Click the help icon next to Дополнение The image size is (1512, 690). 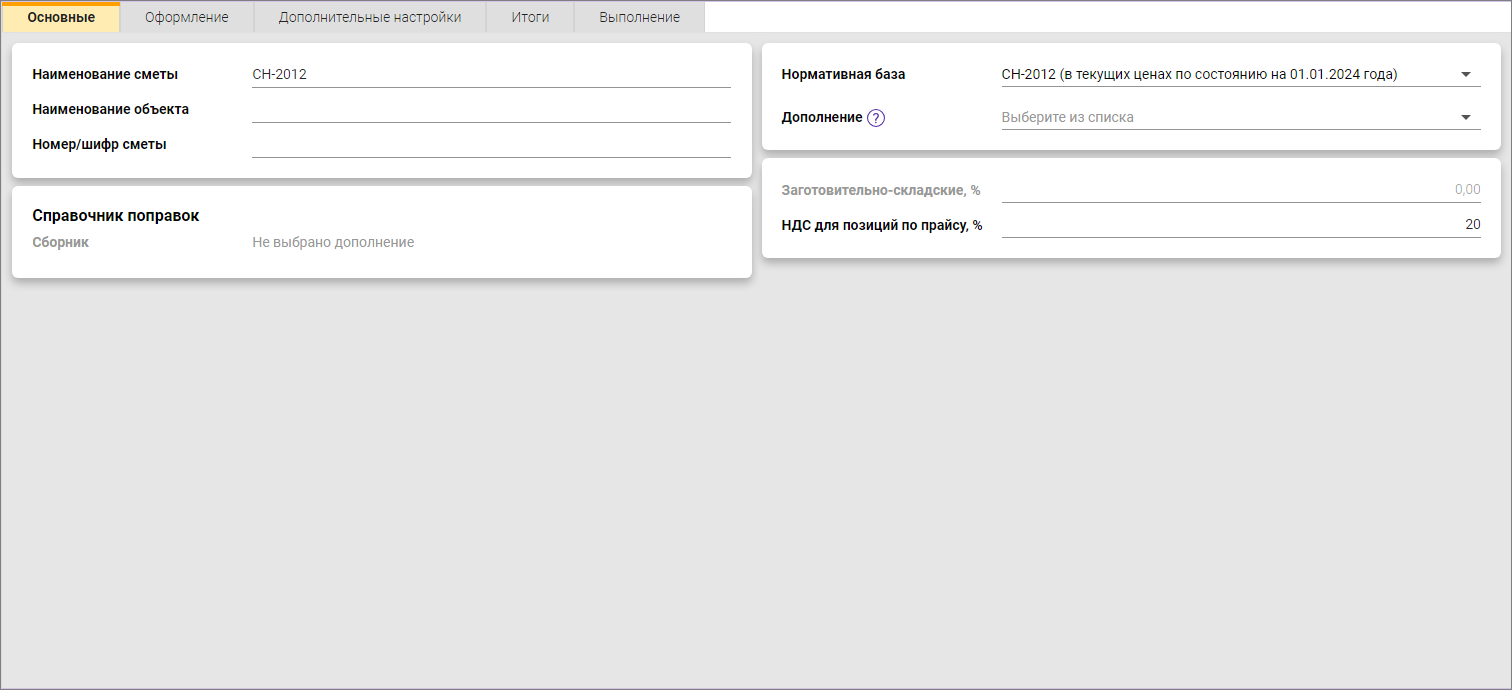(876, 118)
